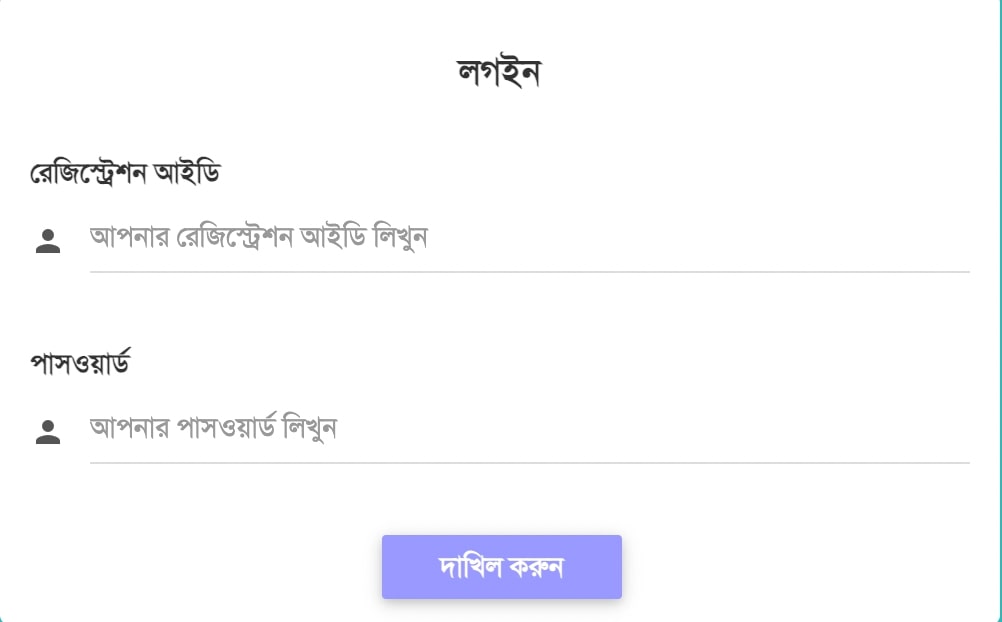The height and width of the screenshot is (622, 1002).
Task: Click the person icon beside registration ID field
Action: point(48,242)
